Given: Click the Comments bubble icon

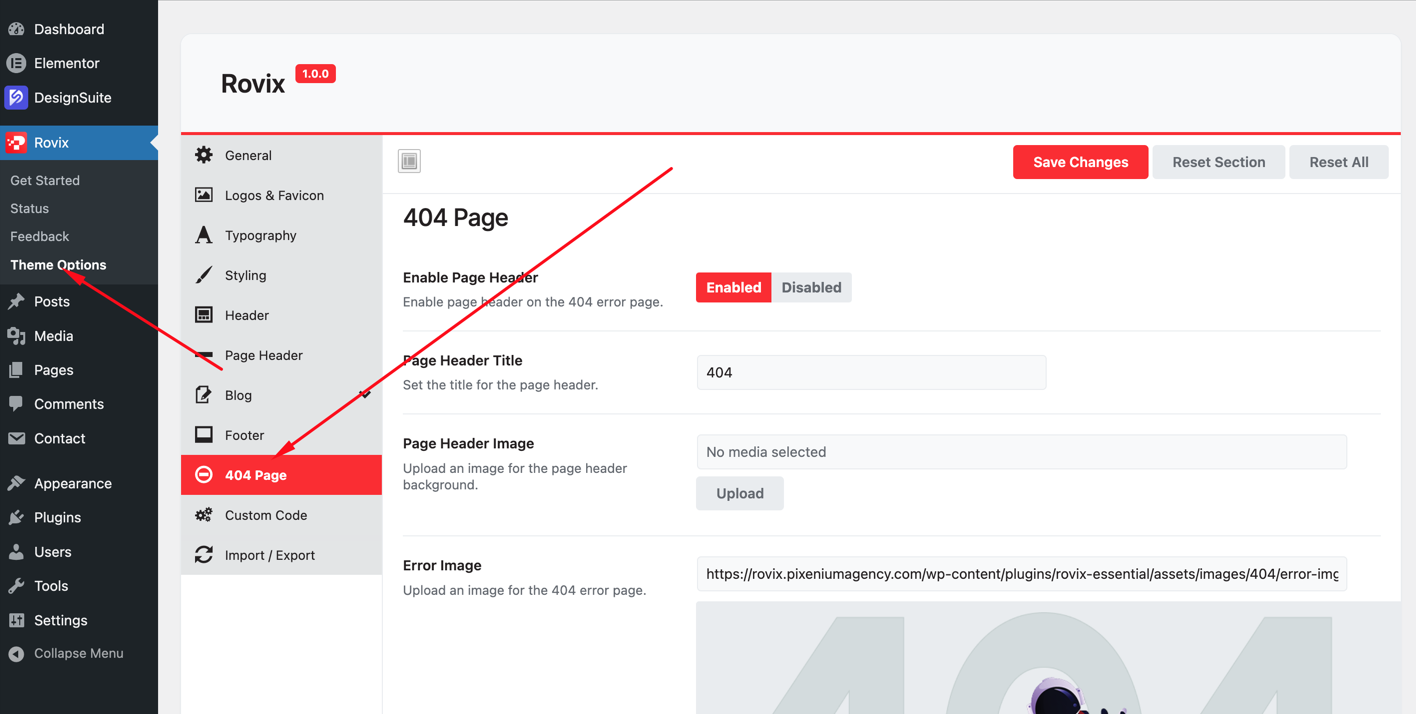Looking at the screenshot, I should 16,404.
